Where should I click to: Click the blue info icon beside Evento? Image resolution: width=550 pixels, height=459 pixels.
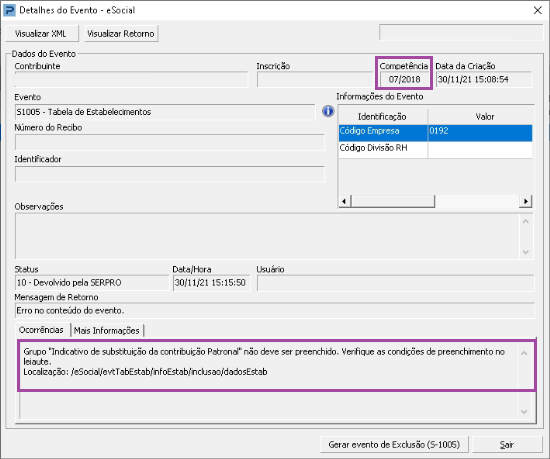coord(328,112)
